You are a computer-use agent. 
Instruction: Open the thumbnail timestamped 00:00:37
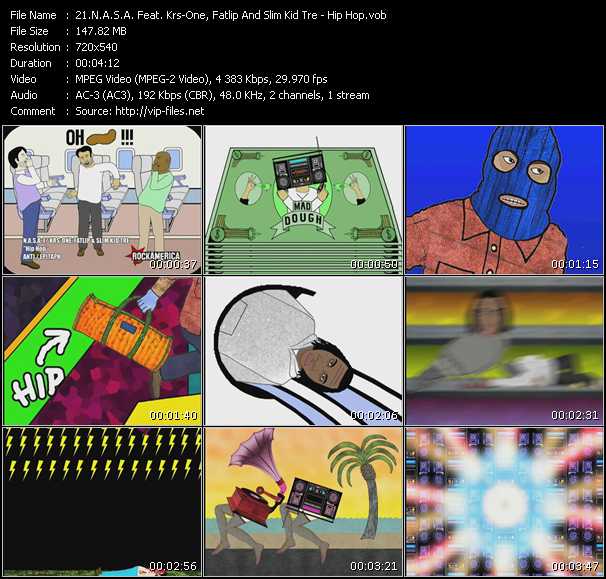coord(102,199)
